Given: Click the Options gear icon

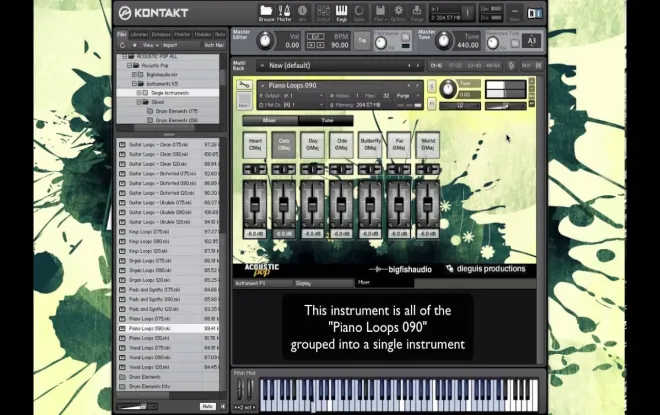Looking at the screenshot, I should [x=398, y=13].
